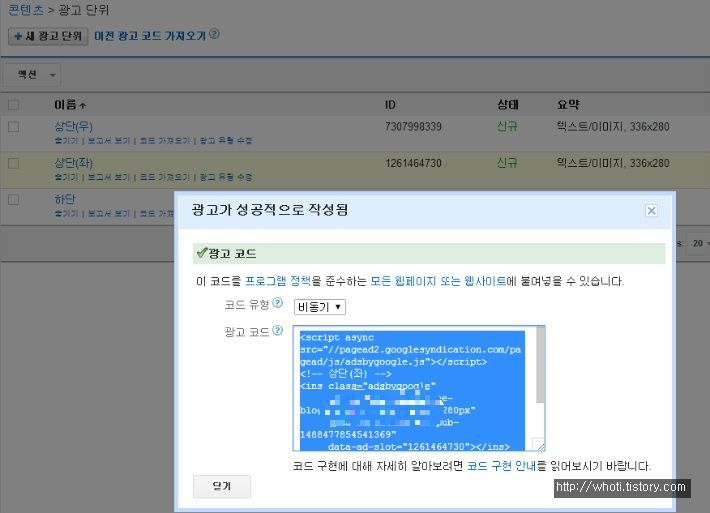Screen dimensions: 710x513
Task: Click 텍스트/이미지, 336x280 summary of 상단(좌)
Action: pos(613,163)
